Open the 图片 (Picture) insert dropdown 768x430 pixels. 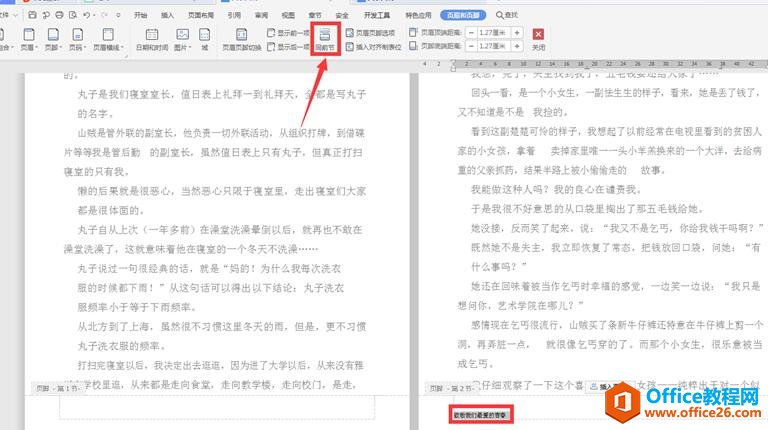click(x=182, y=39)
